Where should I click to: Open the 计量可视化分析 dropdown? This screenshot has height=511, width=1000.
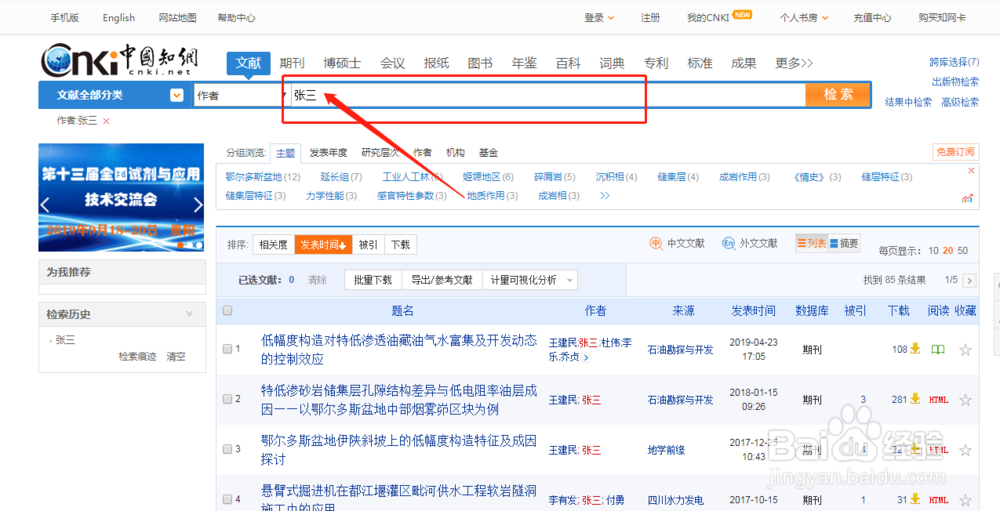531,280
